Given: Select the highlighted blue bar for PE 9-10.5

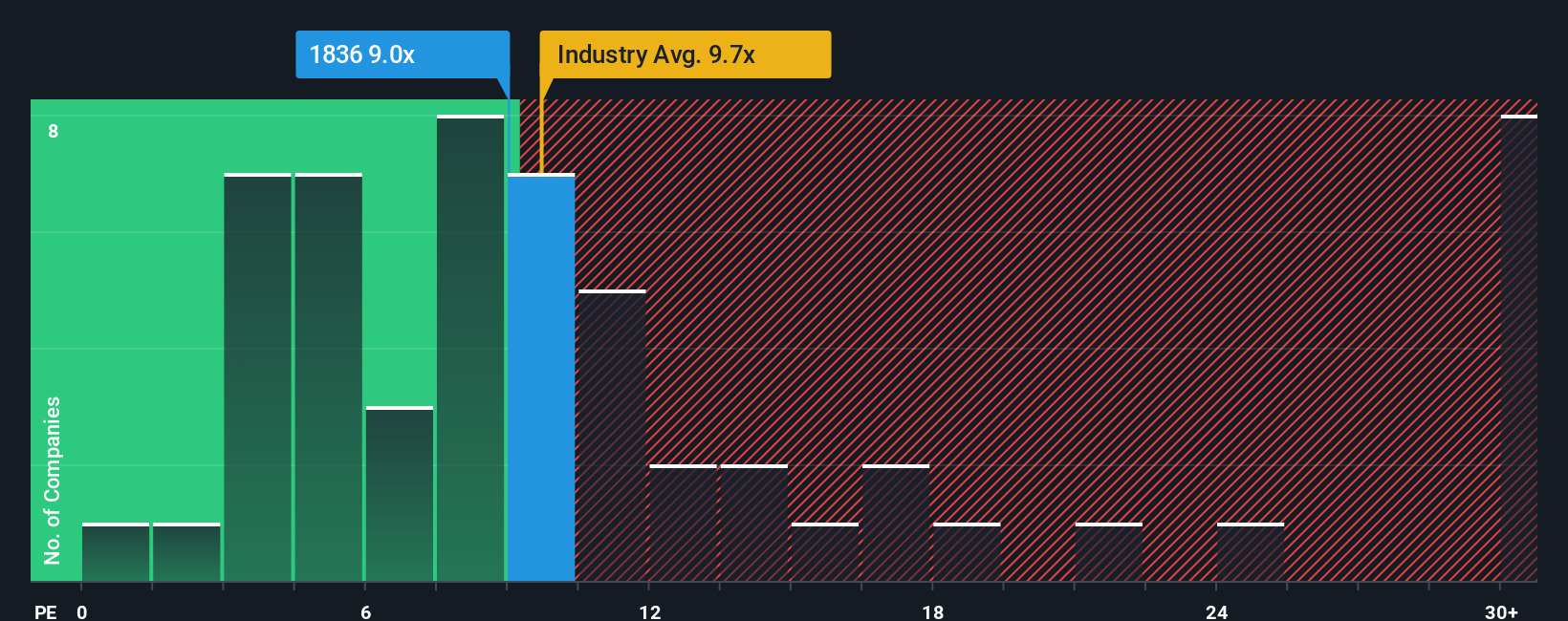Looking at the screenshot, I should [x=541, y=377].
